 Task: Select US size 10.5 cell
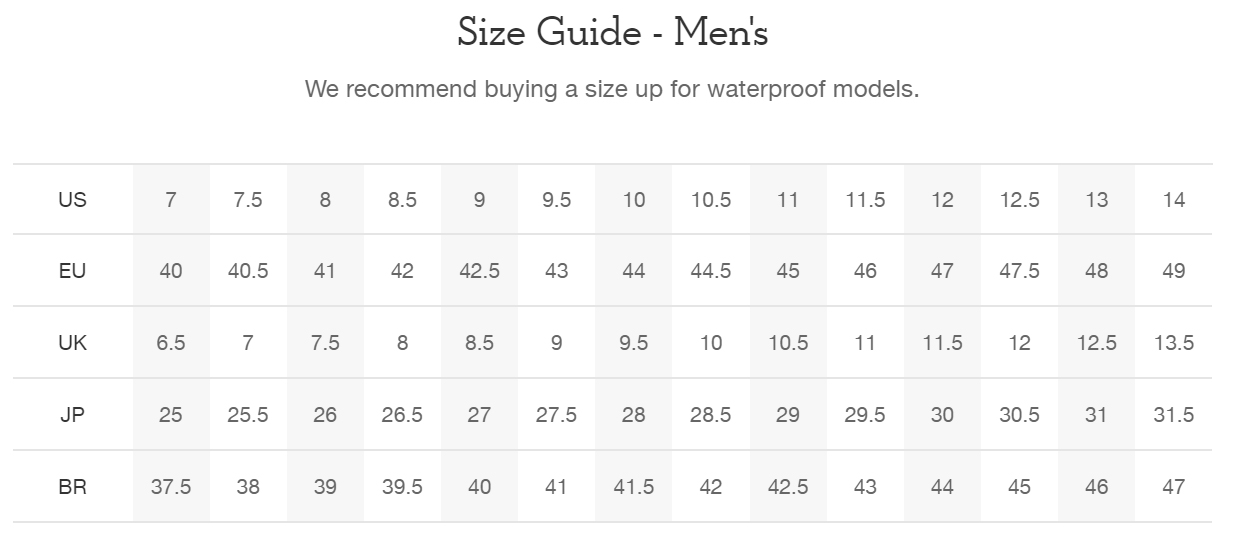point(711,199)
